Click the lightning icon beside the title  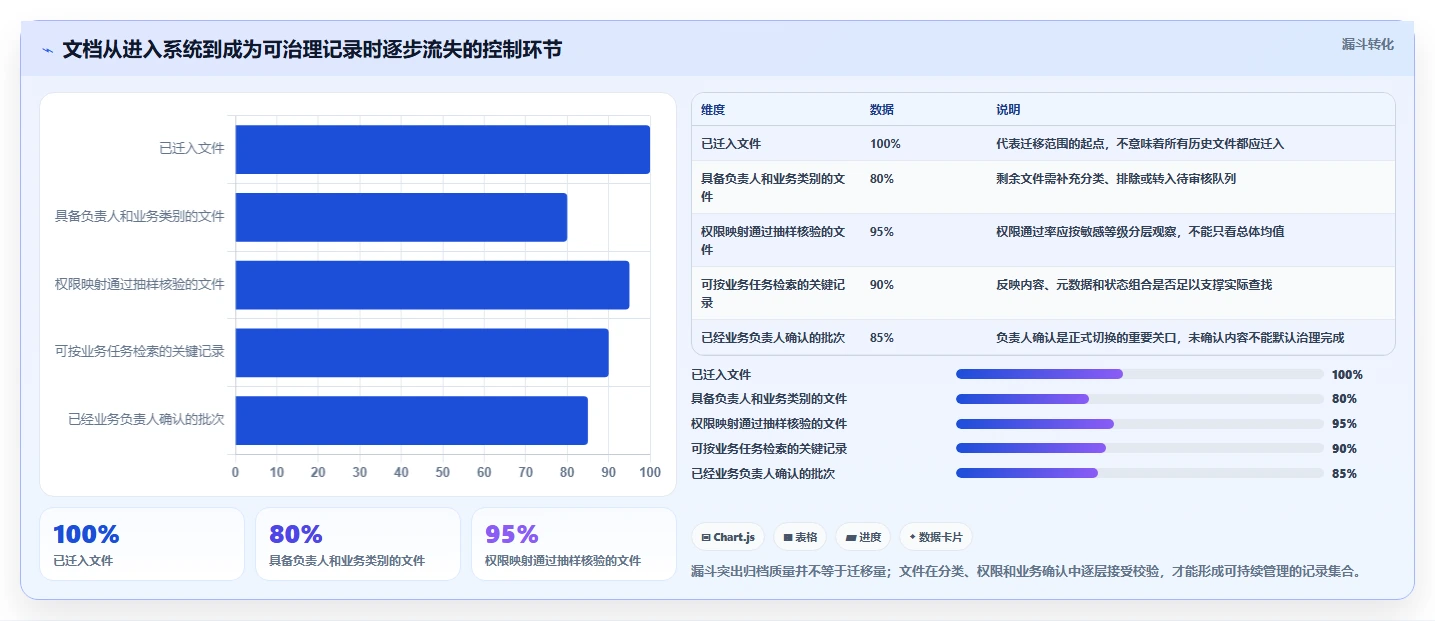pyautogui.click(x=47, y=50)
